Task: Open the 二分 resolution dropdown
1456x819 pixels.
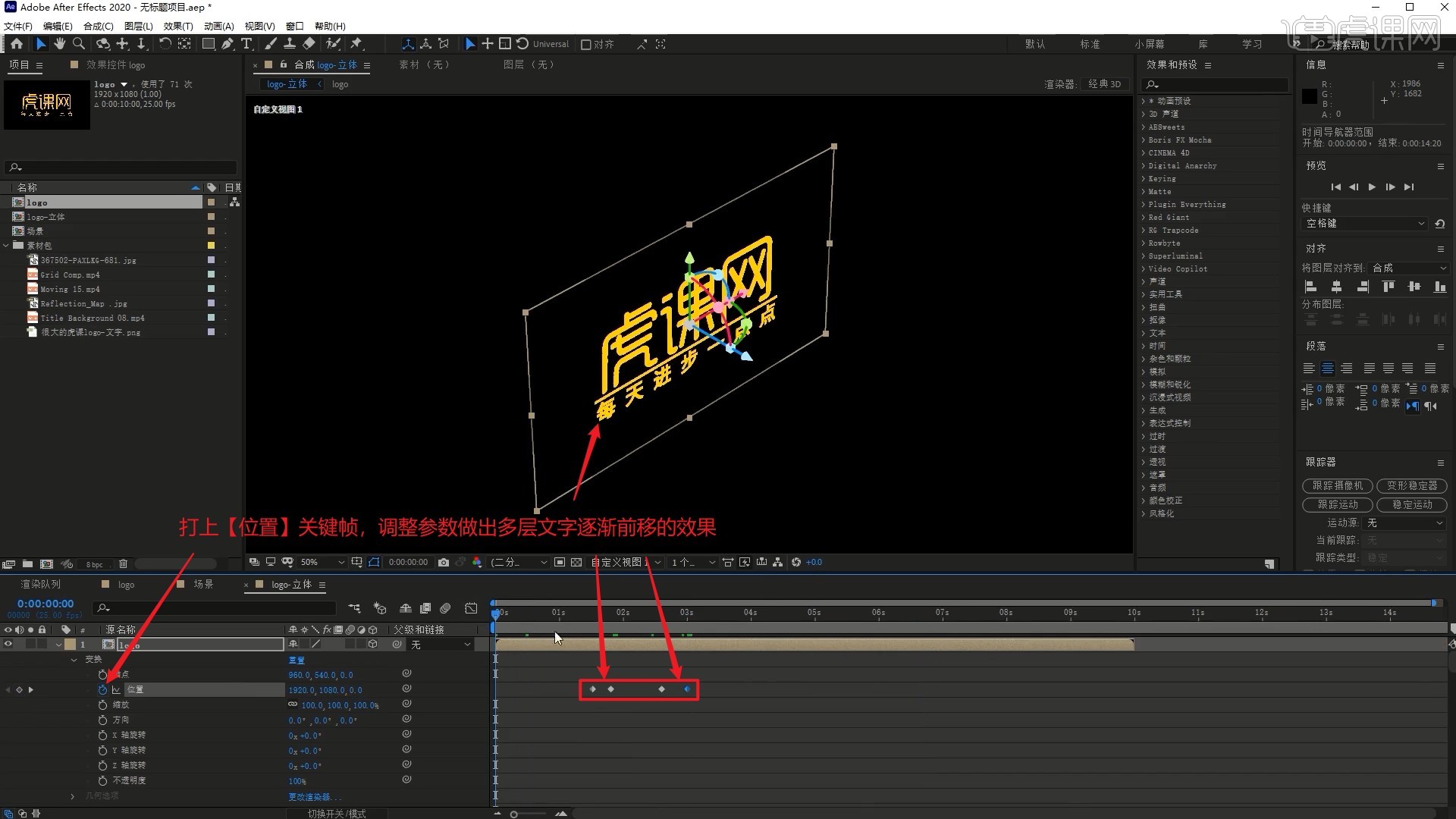Action: coord(519,563)
